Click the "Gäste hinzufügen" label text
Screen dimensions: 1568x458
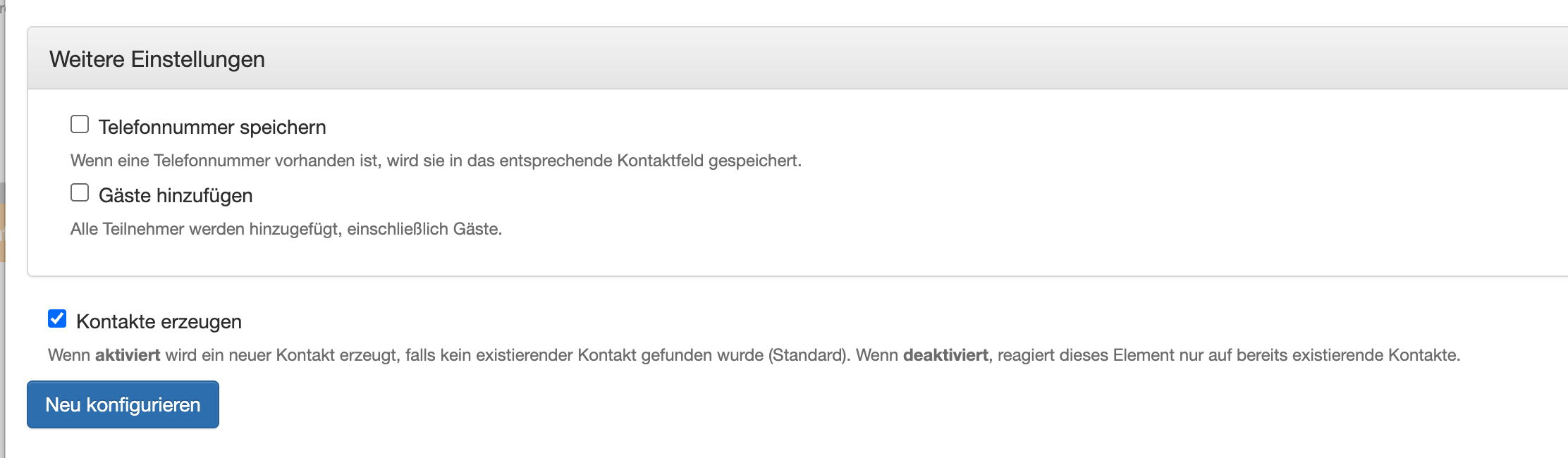point(175,196)
